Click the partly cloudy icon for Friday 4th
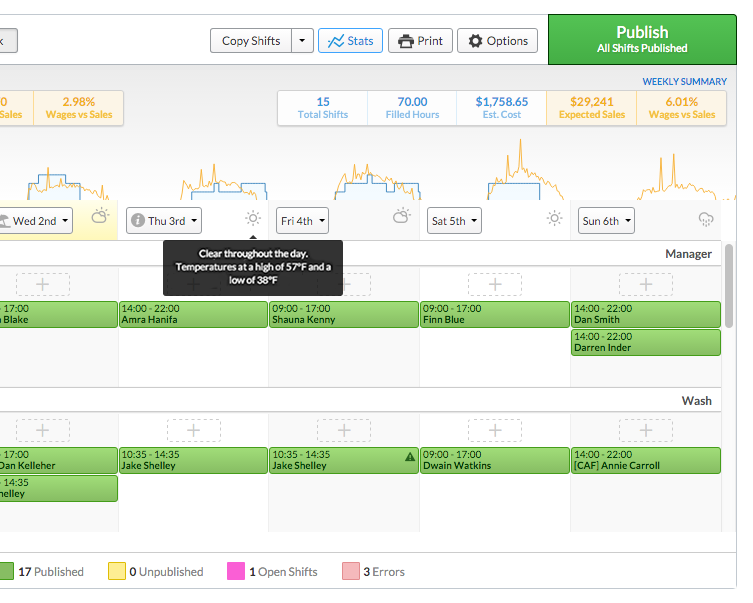 pyautogui.click(x=401, y=216)
